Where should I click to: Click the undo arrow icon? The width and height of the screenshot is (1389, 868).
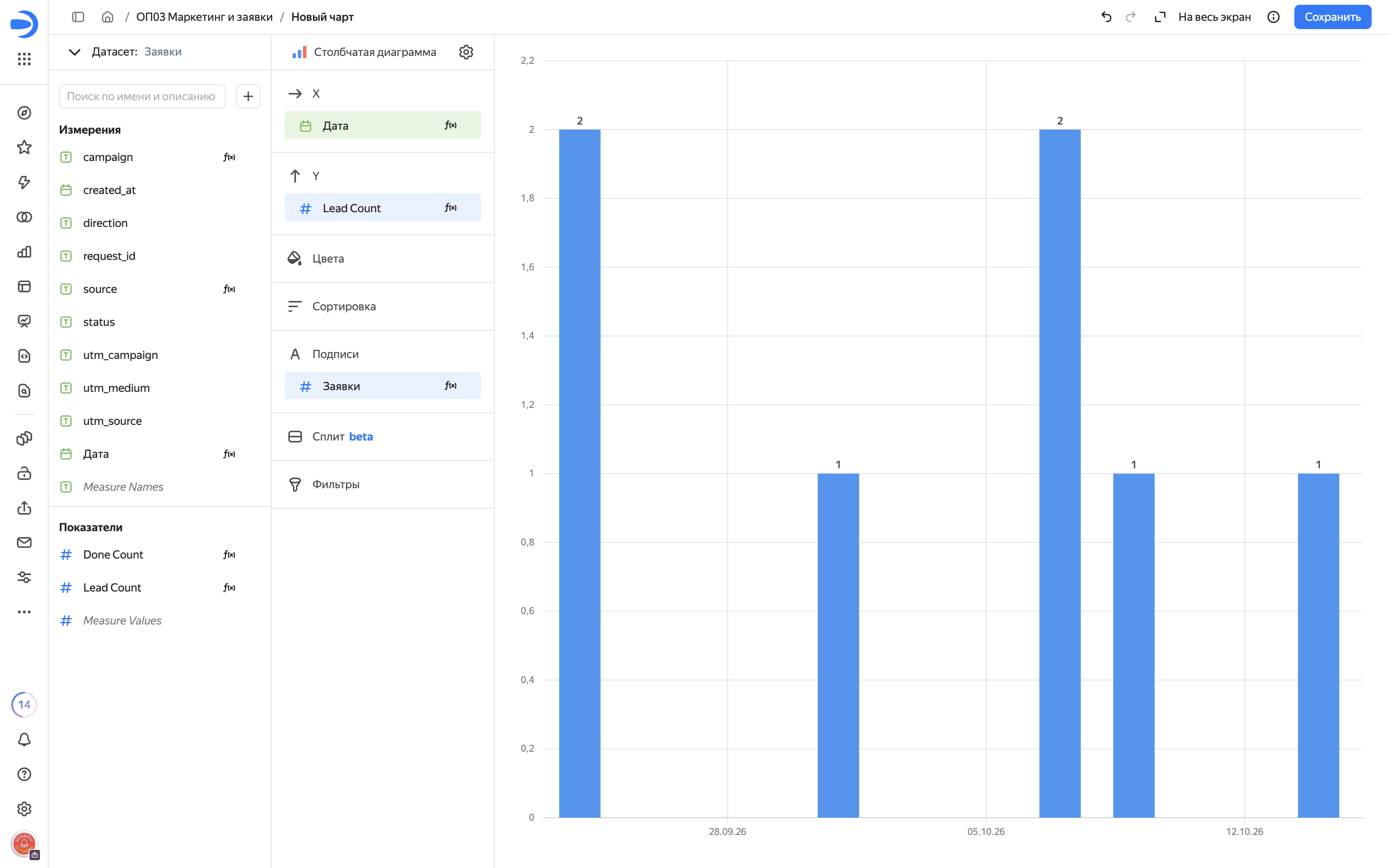[x=1106, y=17]
